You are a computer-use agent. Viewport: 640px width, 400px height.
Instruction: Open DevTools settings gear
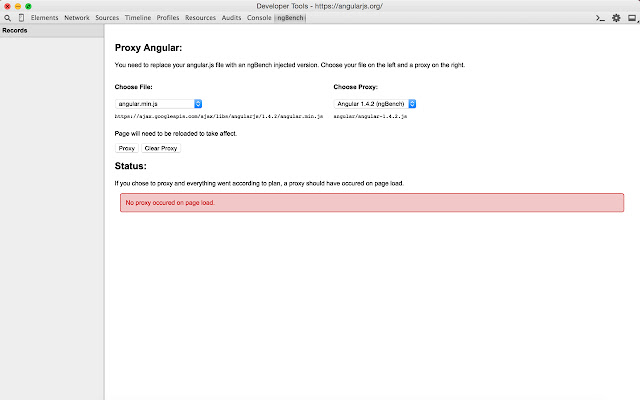point(616,18)
